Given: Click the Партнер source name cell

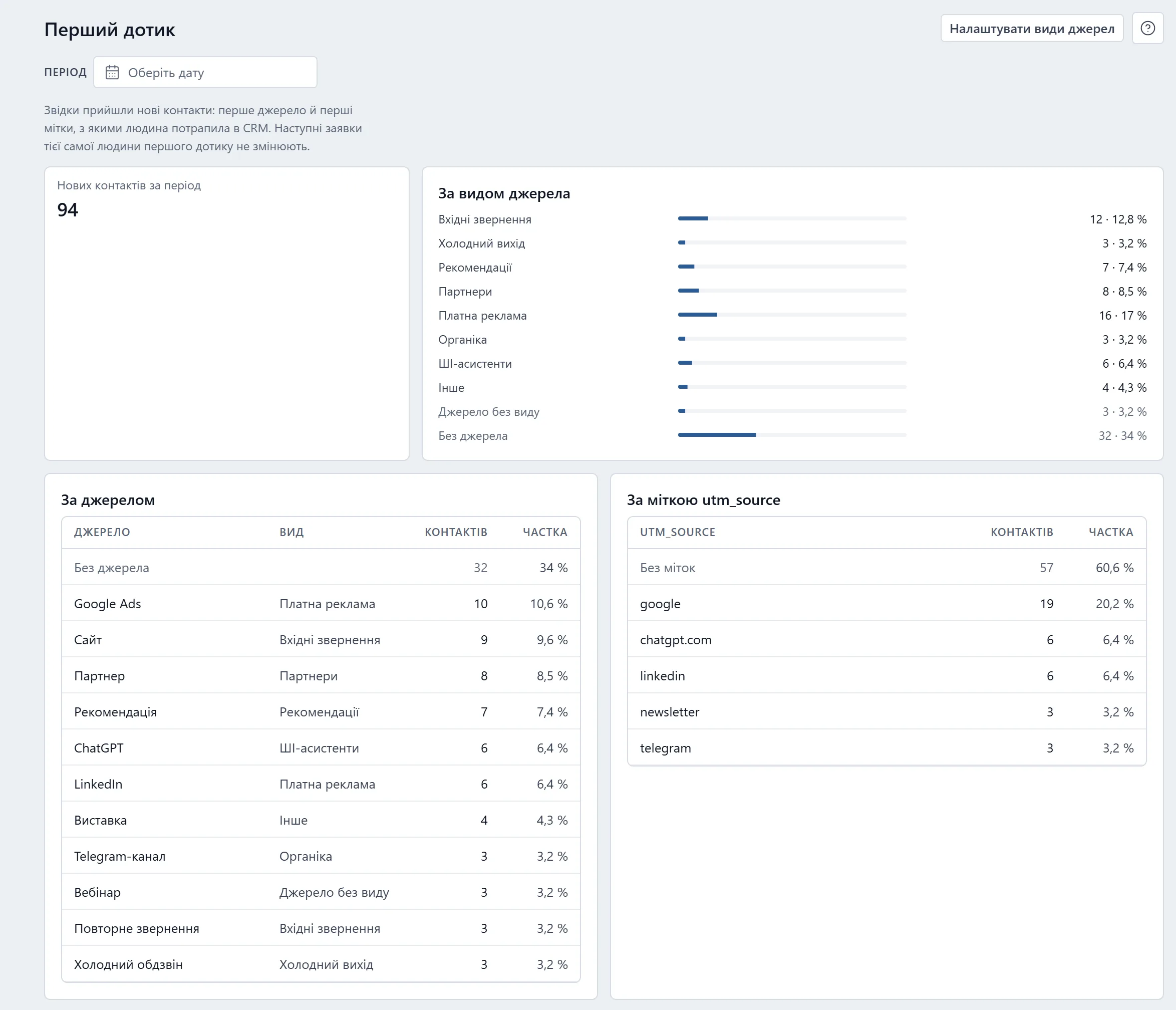Looking at the screenshot, I should (99, 676).
